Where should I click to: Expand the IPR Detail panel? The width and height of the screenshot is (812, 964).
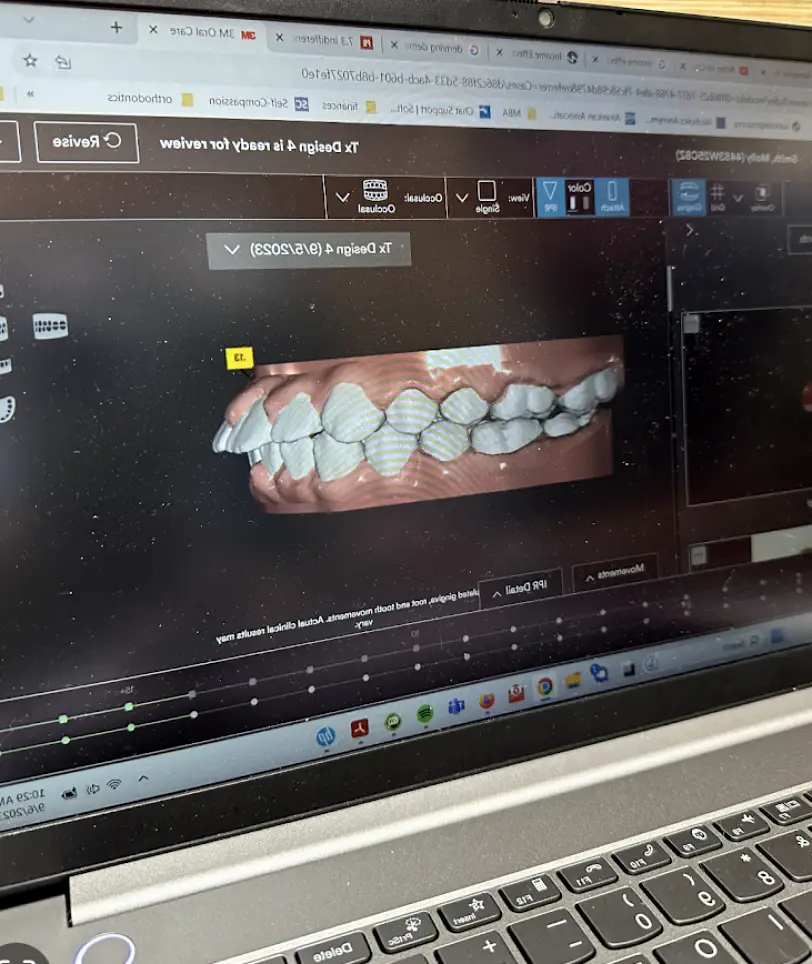pos(520,588)
